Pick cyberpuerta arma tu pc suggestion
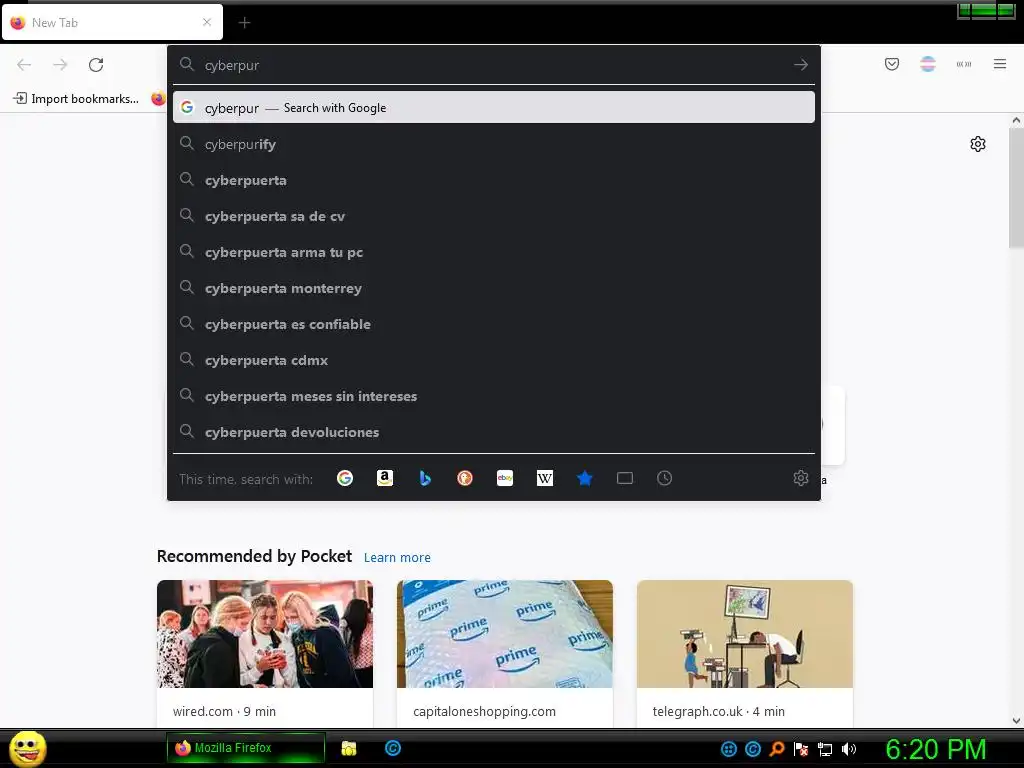1024x768 pixels. (494, 252)
